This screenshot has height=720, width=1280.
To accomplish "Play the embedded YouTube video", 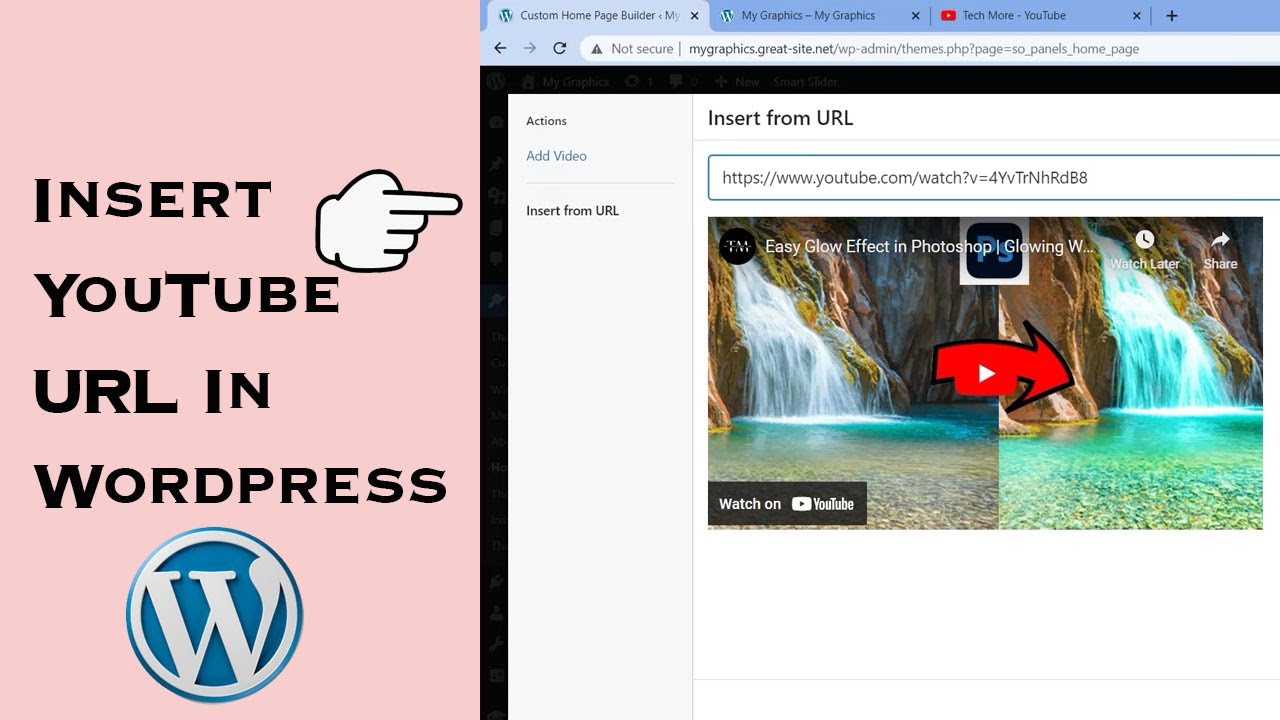I will pyautogui.click(x=986, y=373).
